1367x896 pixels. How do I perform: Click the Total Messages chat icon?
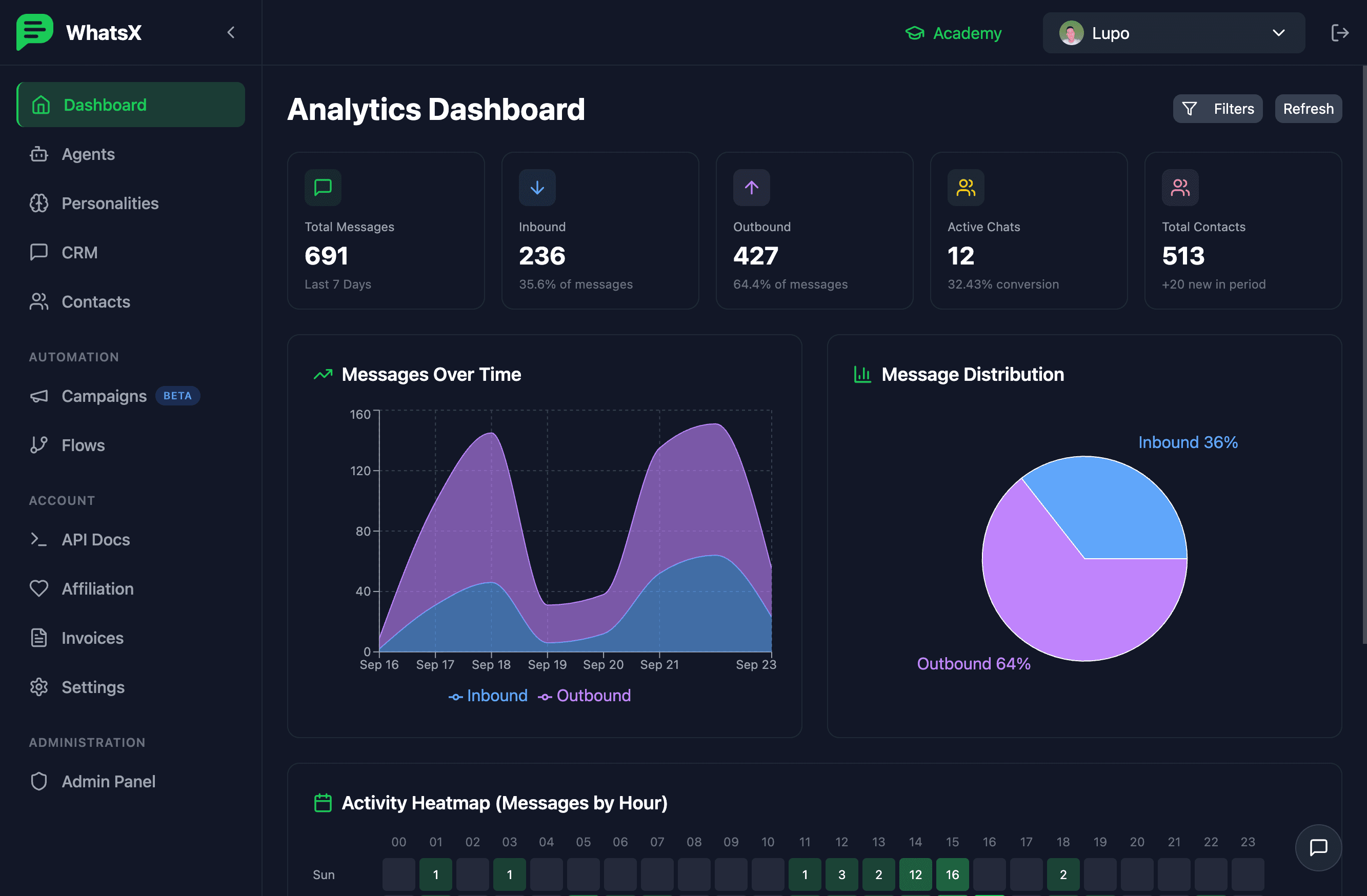[323, 187]
